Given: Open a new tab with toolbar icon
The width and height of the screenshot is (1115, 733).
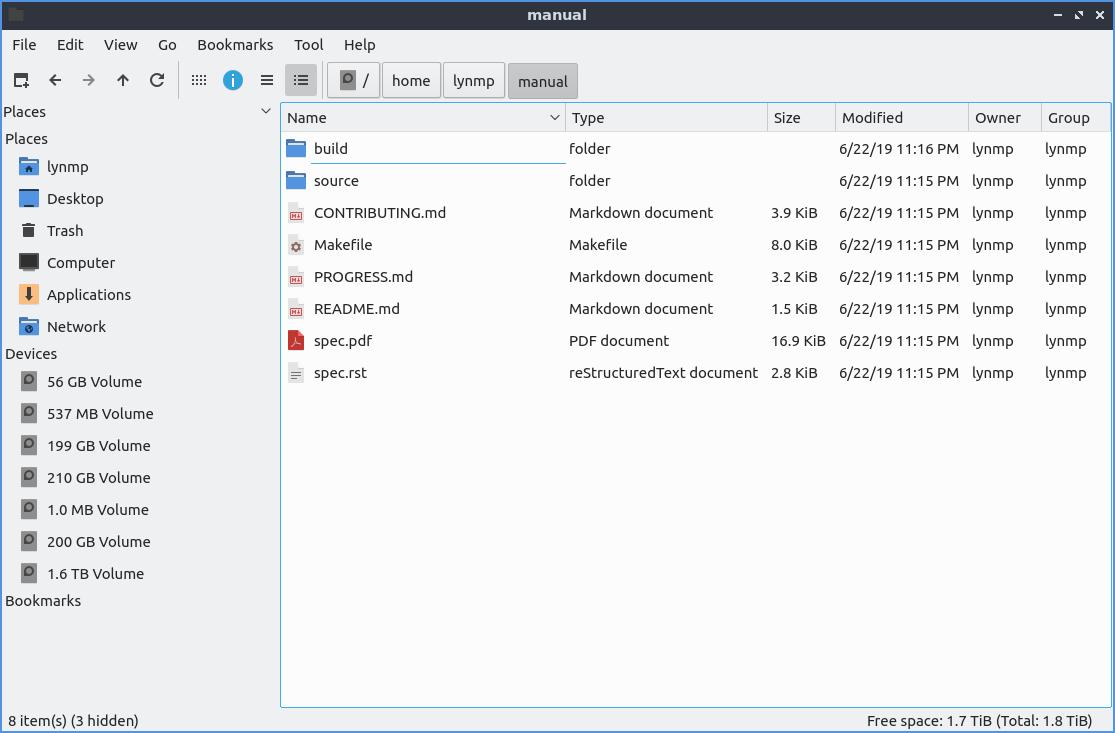Looking at the screenshot, I should (x=21, y=81).
